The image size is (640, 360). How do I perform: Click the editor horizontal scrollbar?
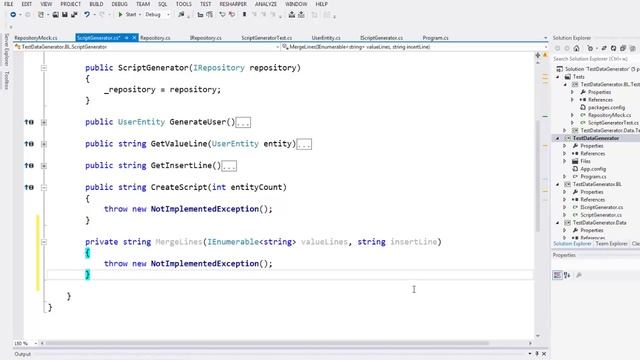[x=267, y=343]
